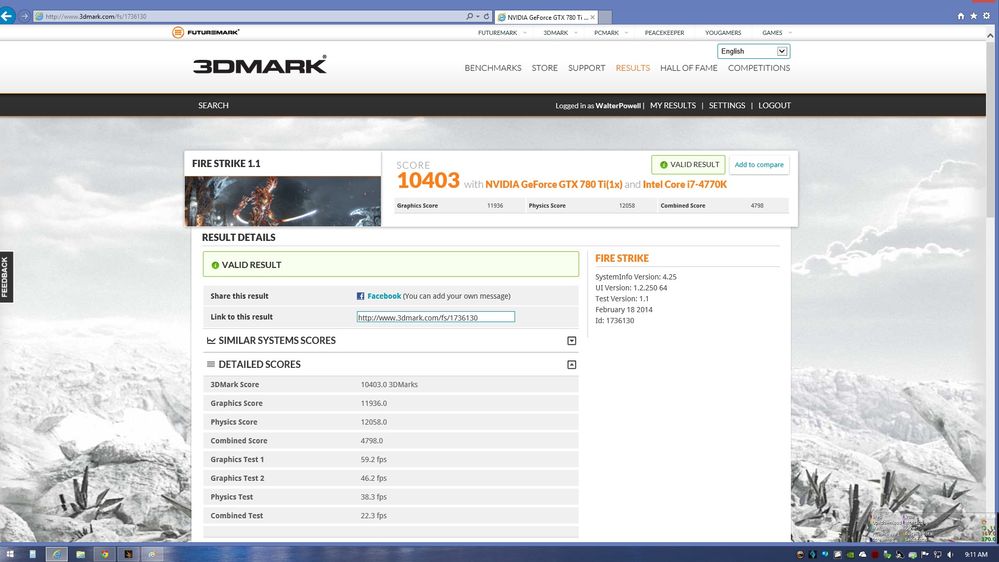Open the English language dropdown

tap(754, 51)
